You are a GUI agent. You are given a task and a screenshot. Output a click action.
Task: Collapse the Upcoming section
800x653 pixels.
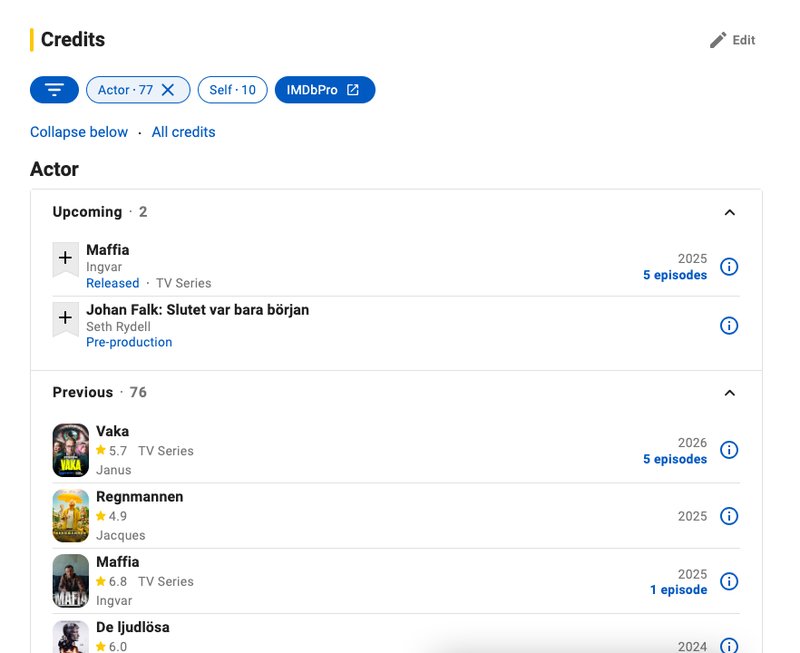[x=730, y=212]
